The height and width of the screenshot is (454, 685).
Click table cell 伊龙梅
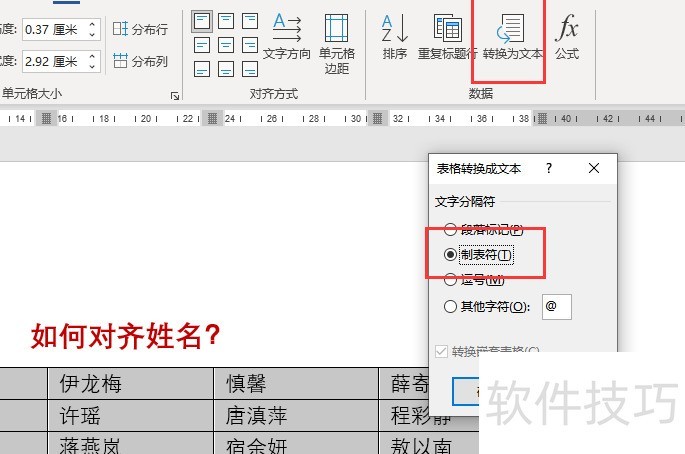pos(131,384)
